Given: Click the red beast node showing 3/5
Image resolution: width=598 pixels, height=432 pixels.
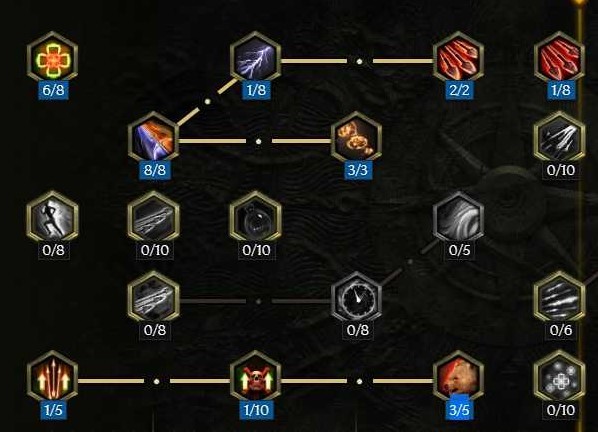Looking at the screenshot, I should [458, 380].
